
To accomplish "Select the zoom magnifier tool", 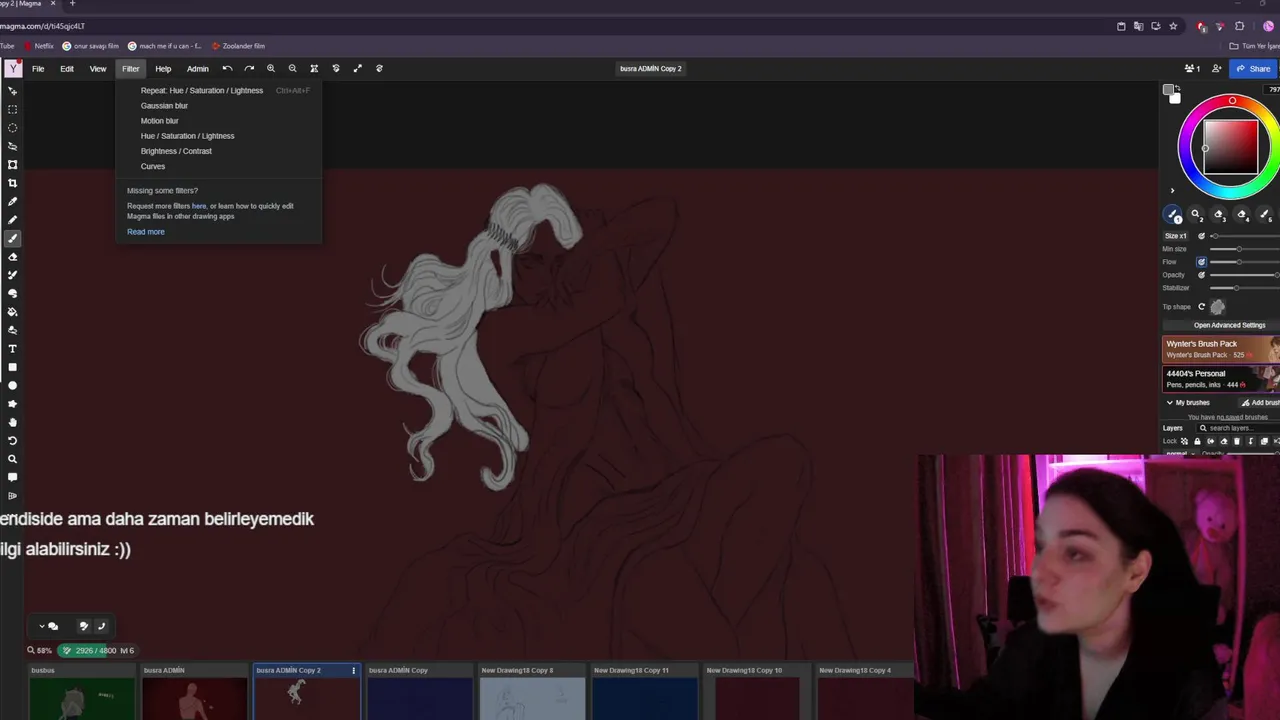I will 13,459.
